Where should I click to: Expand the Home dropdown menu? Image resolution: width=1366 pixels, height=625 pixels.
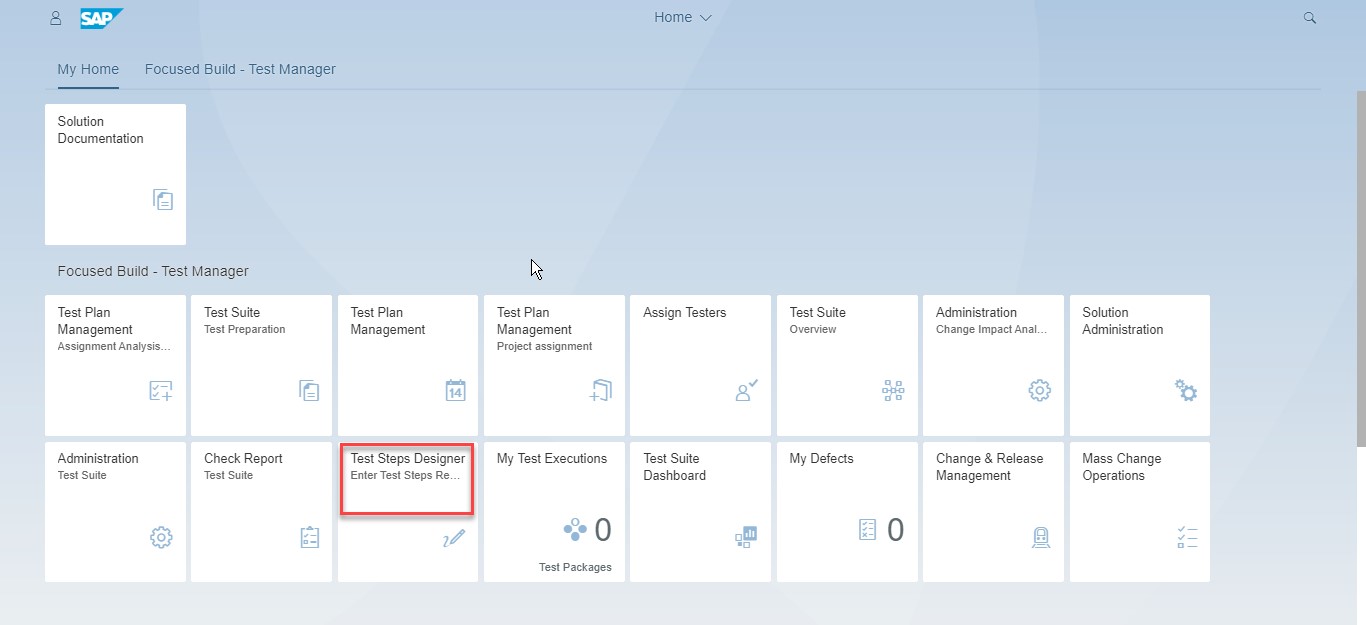(x=683, y=18)
